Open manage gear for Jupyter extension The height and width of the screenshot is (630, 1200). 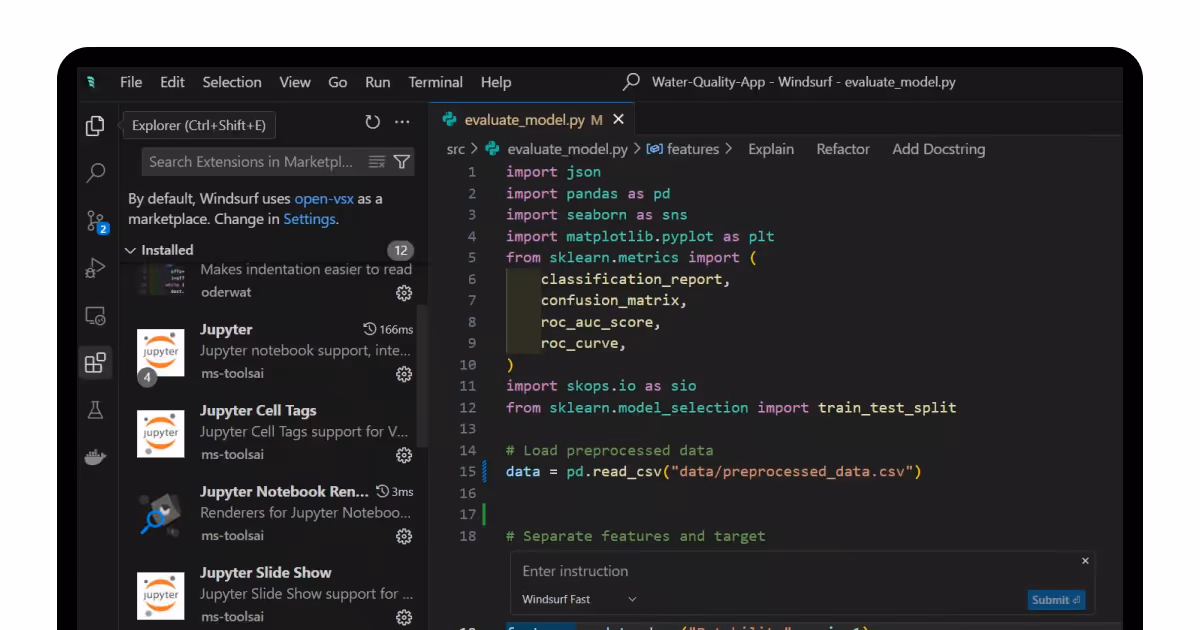click(x=404, y=374)
